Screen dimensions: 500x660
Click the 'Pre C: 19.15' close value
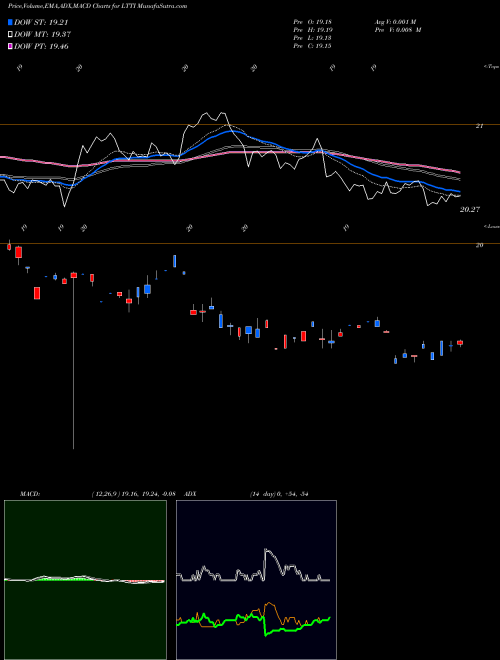pyautogui.click(x=313, y=46)
